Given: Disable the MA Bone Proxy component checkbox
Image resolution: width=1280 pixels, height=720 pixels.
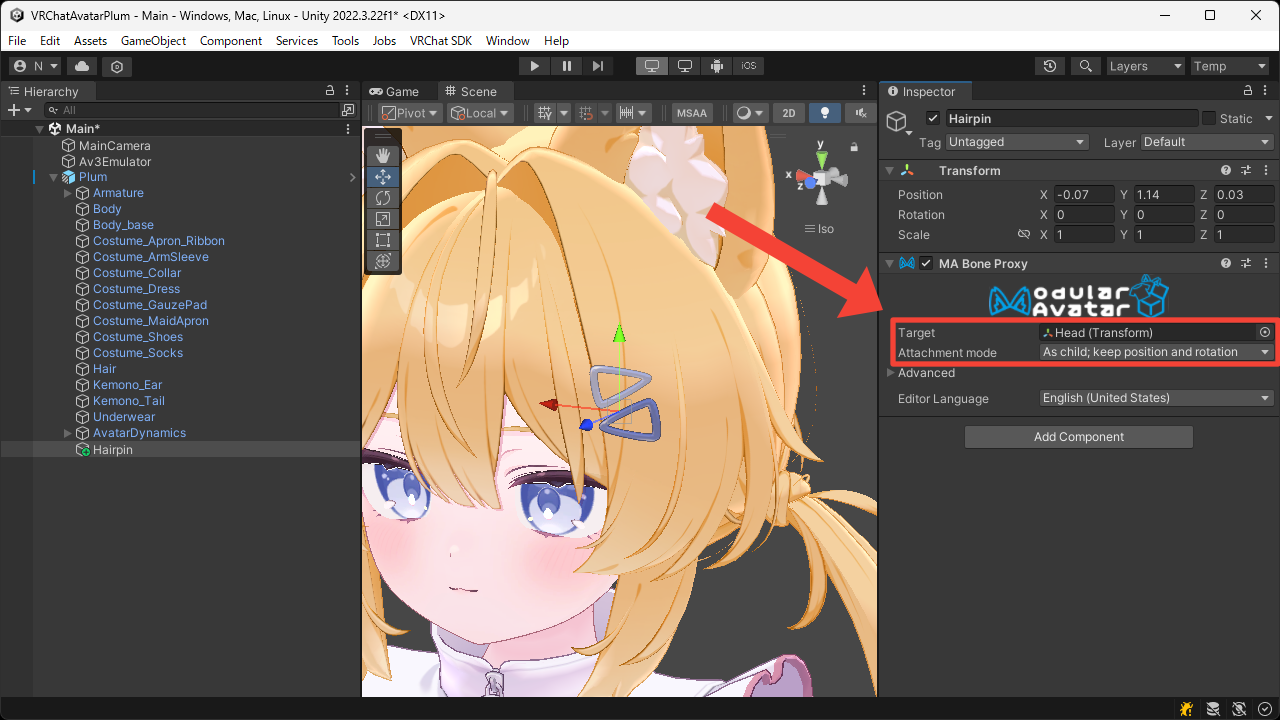Looking at the screenshot, I should click(925, 263).
